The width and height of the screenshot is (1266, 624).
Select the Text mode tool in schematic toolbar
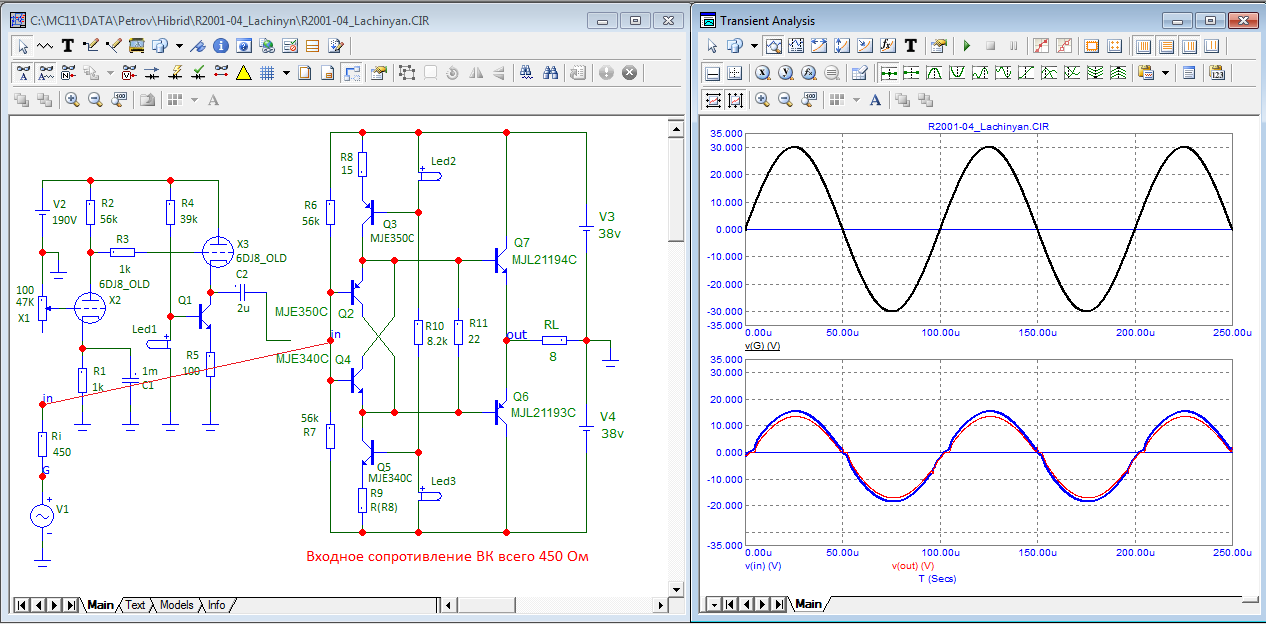(67, 45)
